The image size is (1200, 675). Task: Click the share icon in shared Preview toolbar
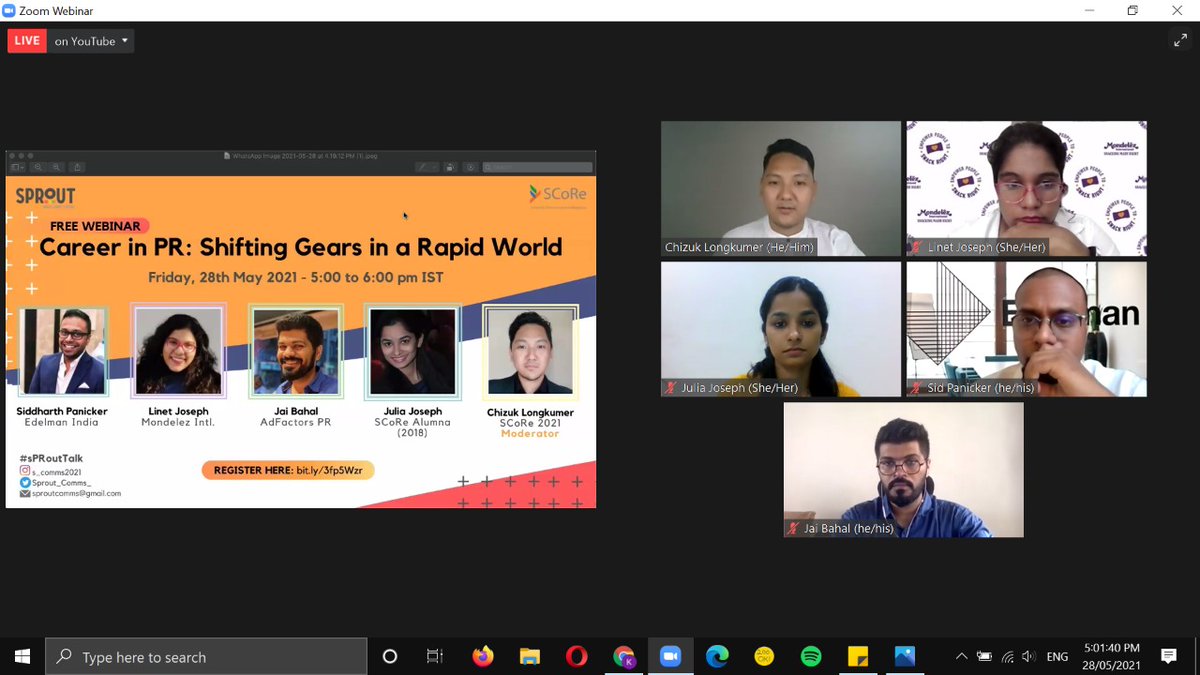(78, 167)
